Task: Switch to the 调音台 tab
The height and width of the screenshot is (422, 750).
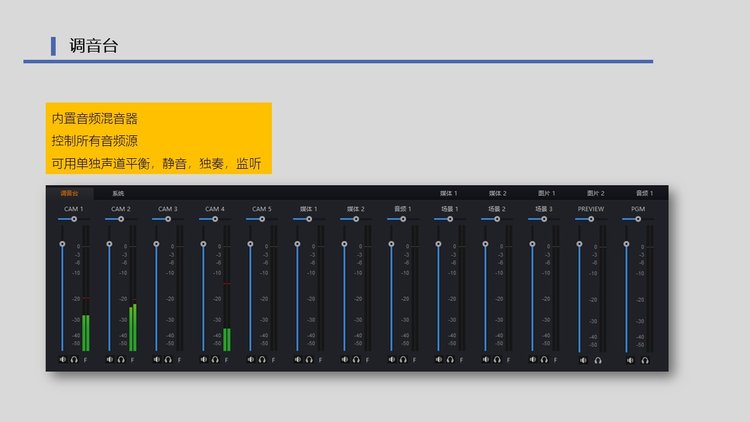Action: tap(68, 193)
